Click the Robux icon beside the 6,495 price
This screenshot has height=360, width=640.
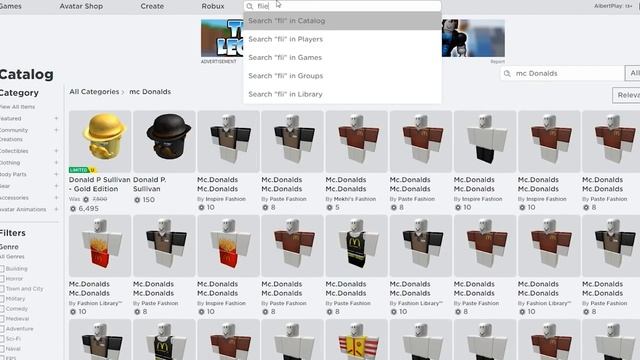click(x=73, y=209)
